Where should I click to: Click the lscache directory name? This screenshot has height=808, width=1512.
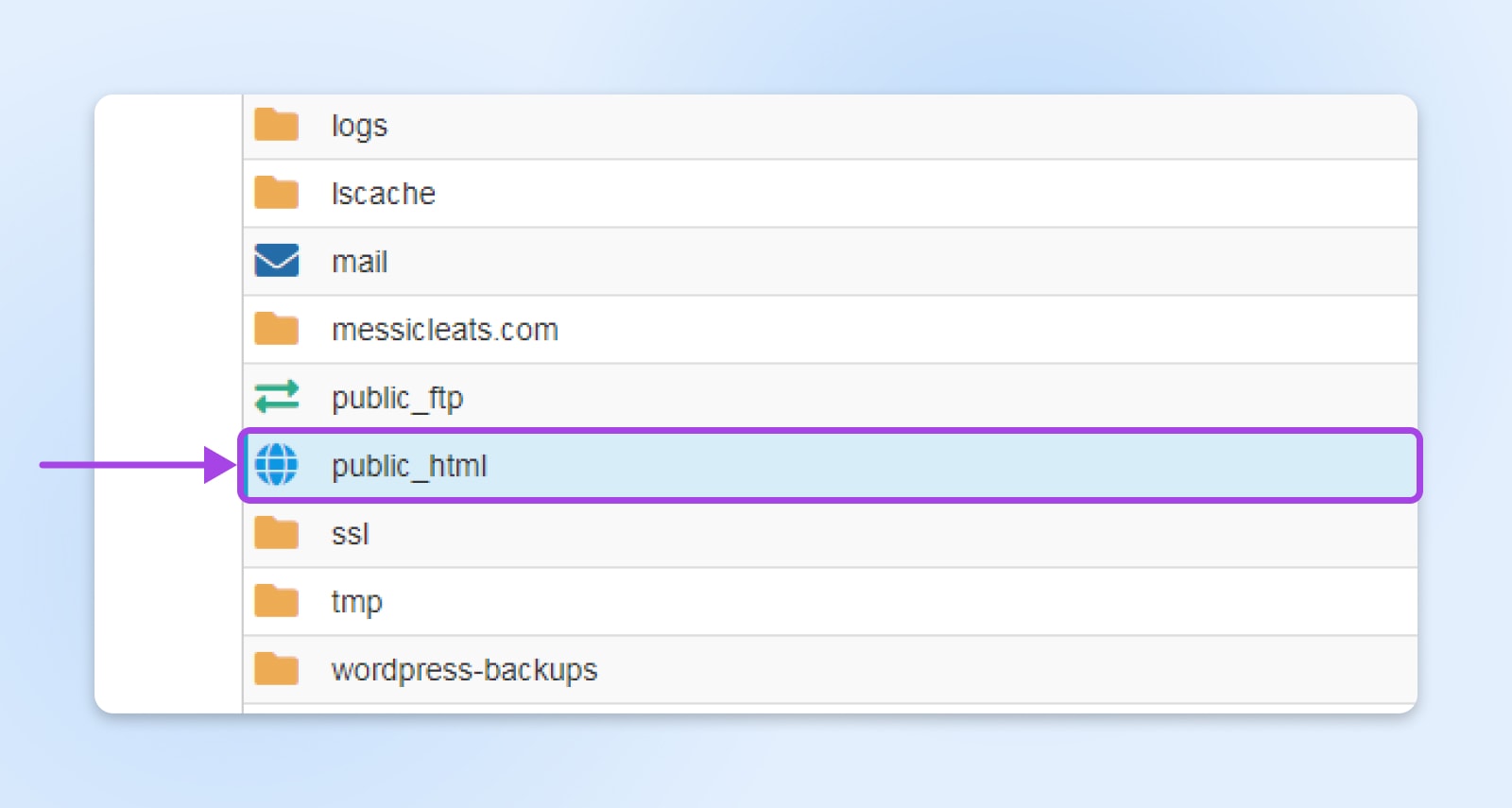point(384,193)
